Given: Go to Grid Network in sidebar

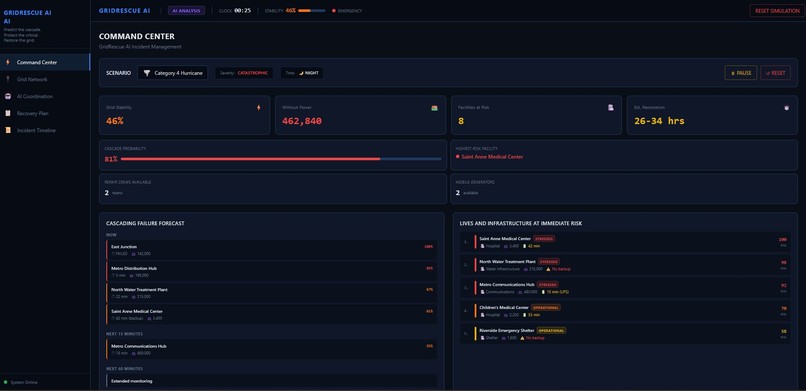Looking at the screenshot, I should (45, 79).
